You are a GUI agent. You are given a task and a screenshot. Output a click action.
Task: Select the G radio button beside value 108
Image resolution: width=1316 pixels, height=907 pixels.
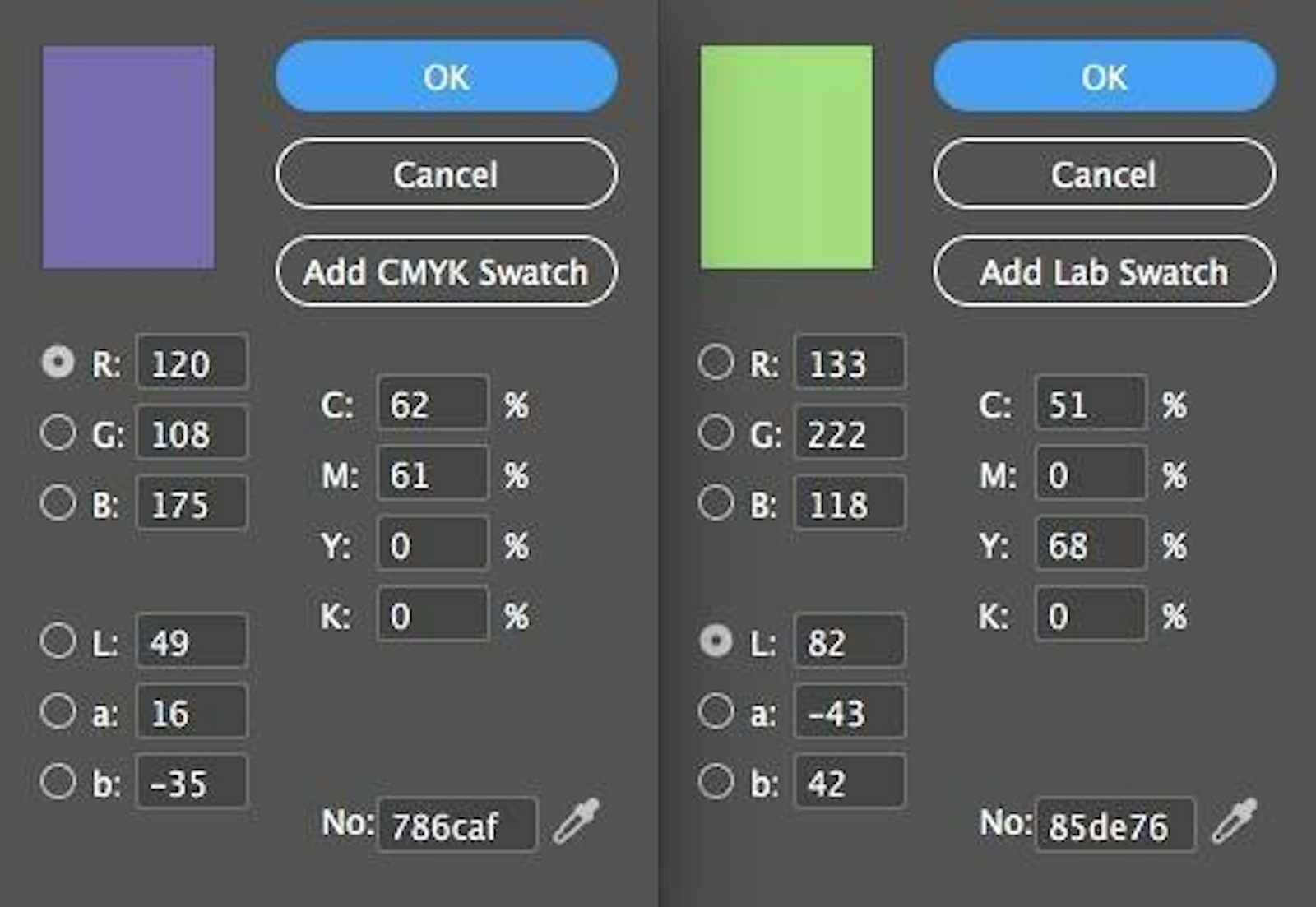[x=58, y=433]
